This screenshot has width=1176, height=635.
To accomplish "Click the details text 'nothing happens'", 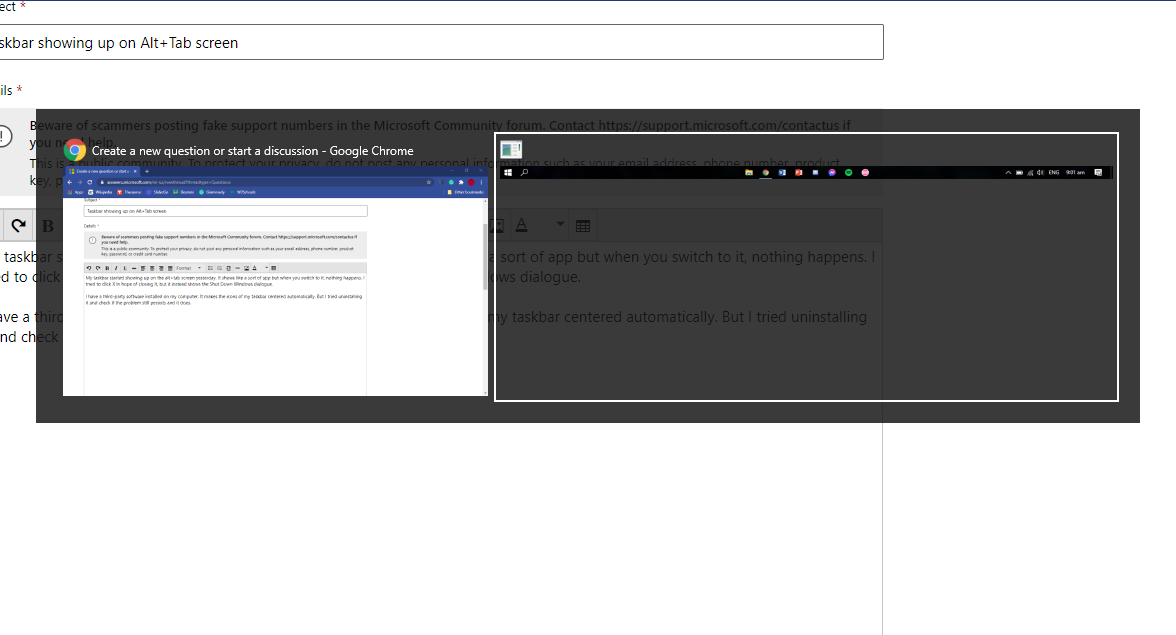I will click(808, 256).
